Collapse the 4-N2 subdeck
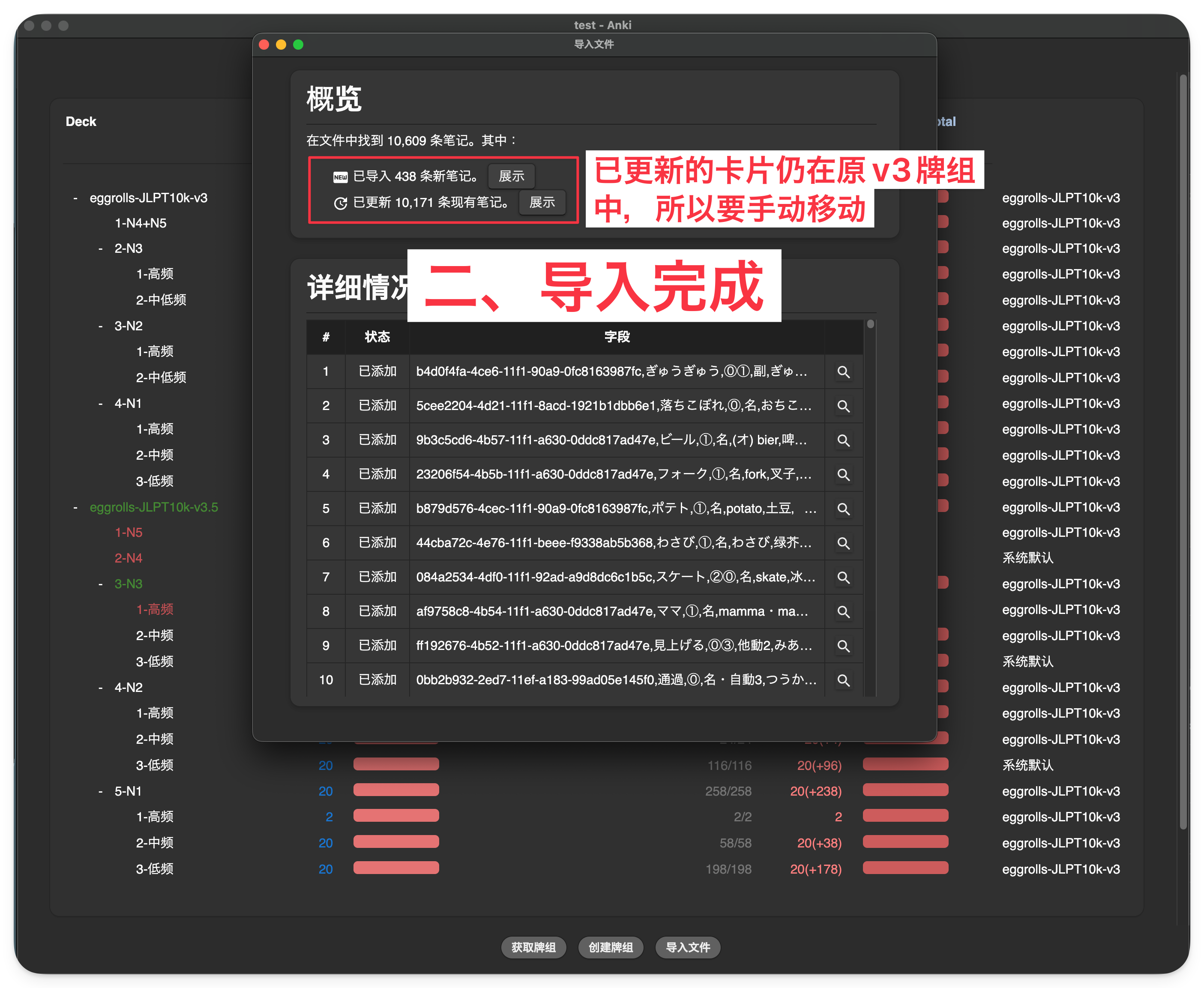This screenshot has height=988, width=1204. click(101, 688)
